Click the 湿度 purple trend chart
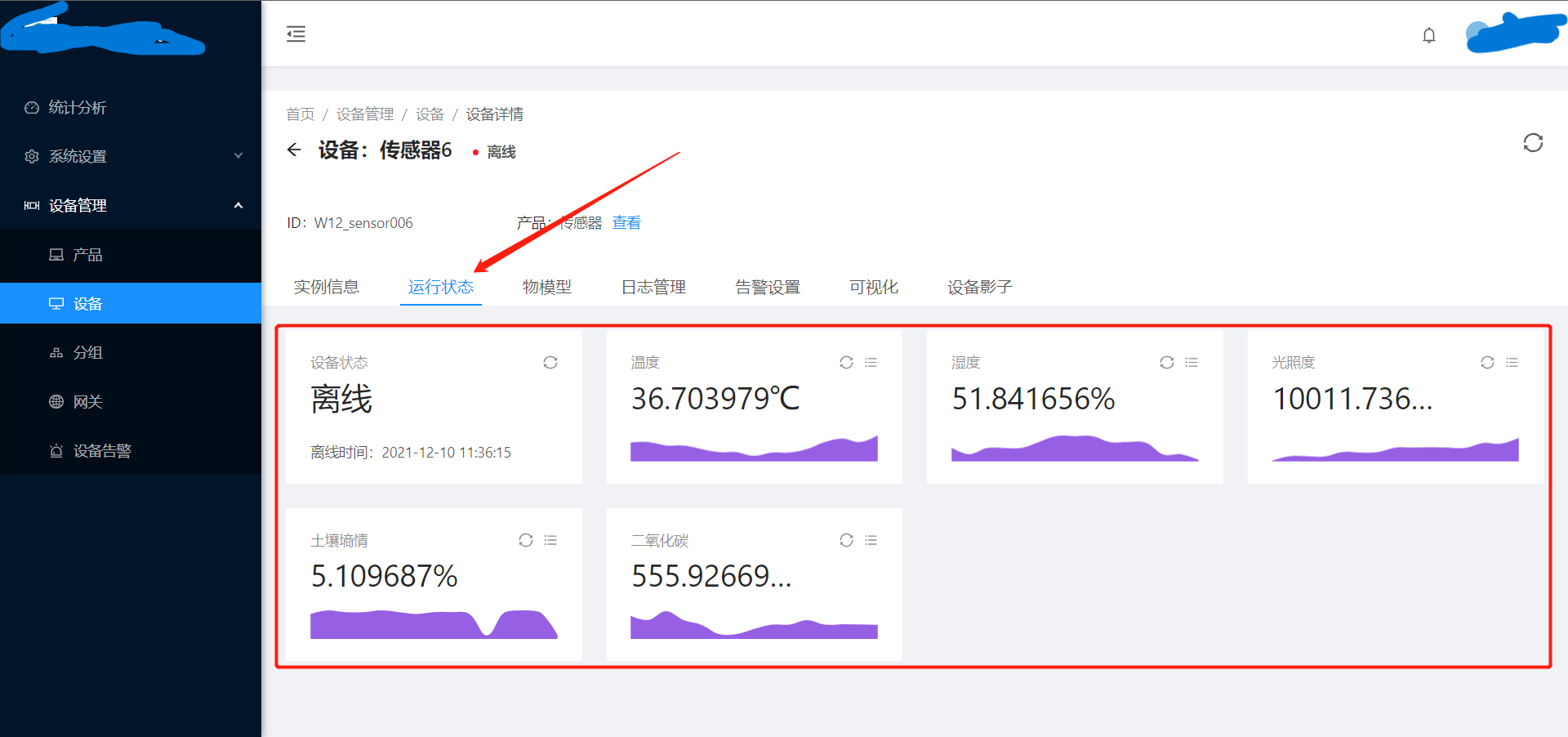Viewport: 1568px width, 737px height. point(1075,449)
